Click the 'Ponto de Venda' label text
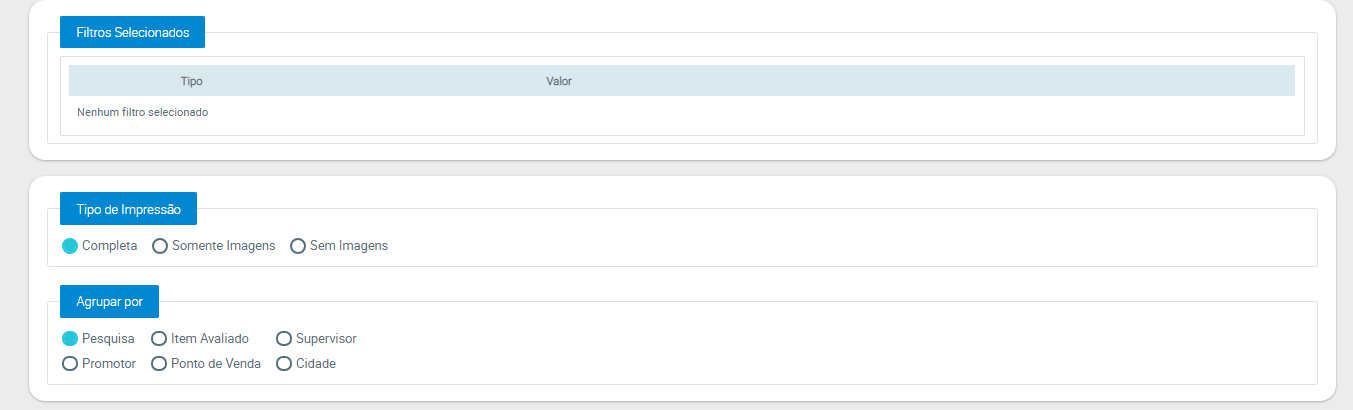 point(216,363)
